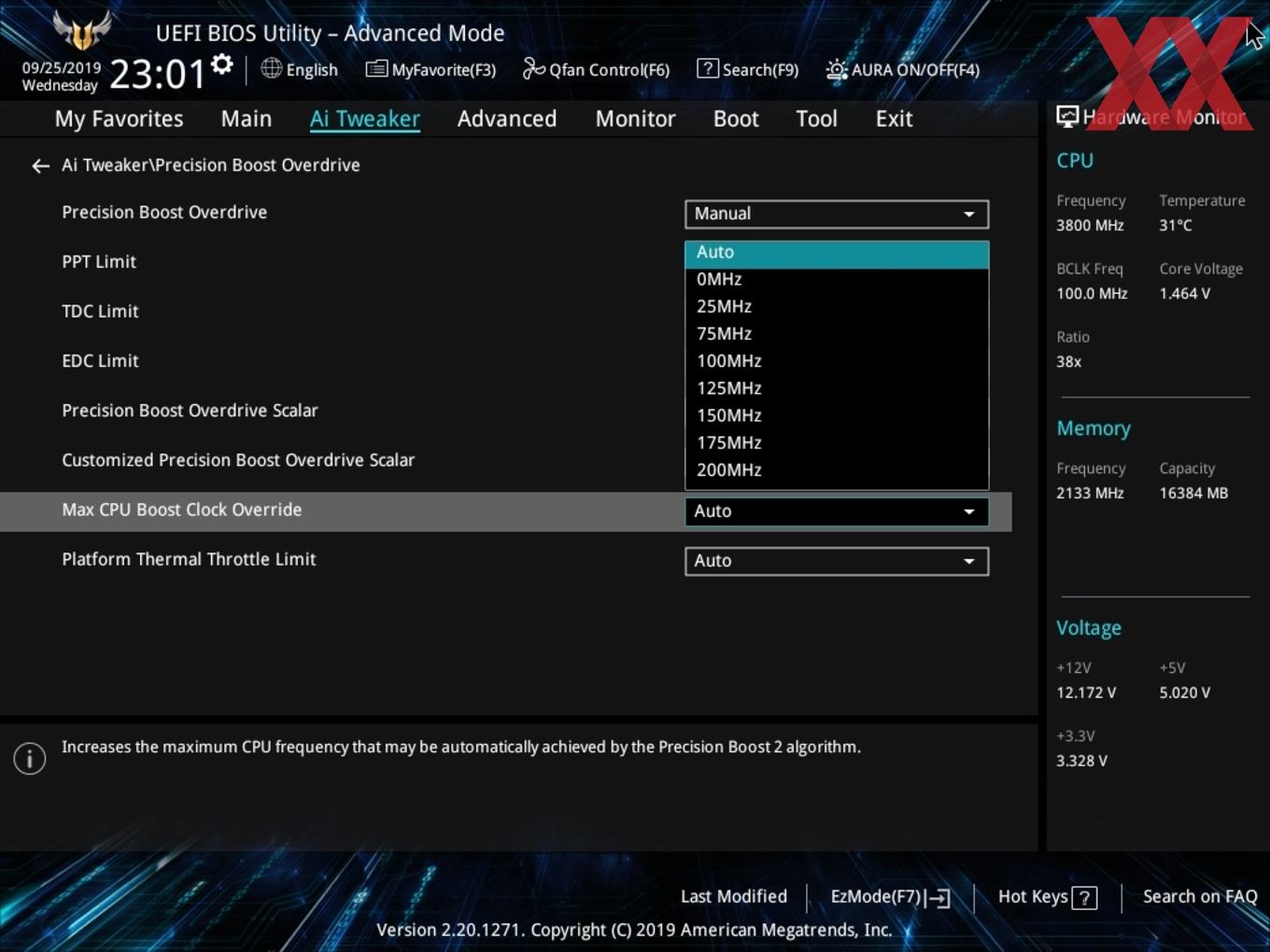
Task: Click Search on FAQ
Action: click(1200, 896)
